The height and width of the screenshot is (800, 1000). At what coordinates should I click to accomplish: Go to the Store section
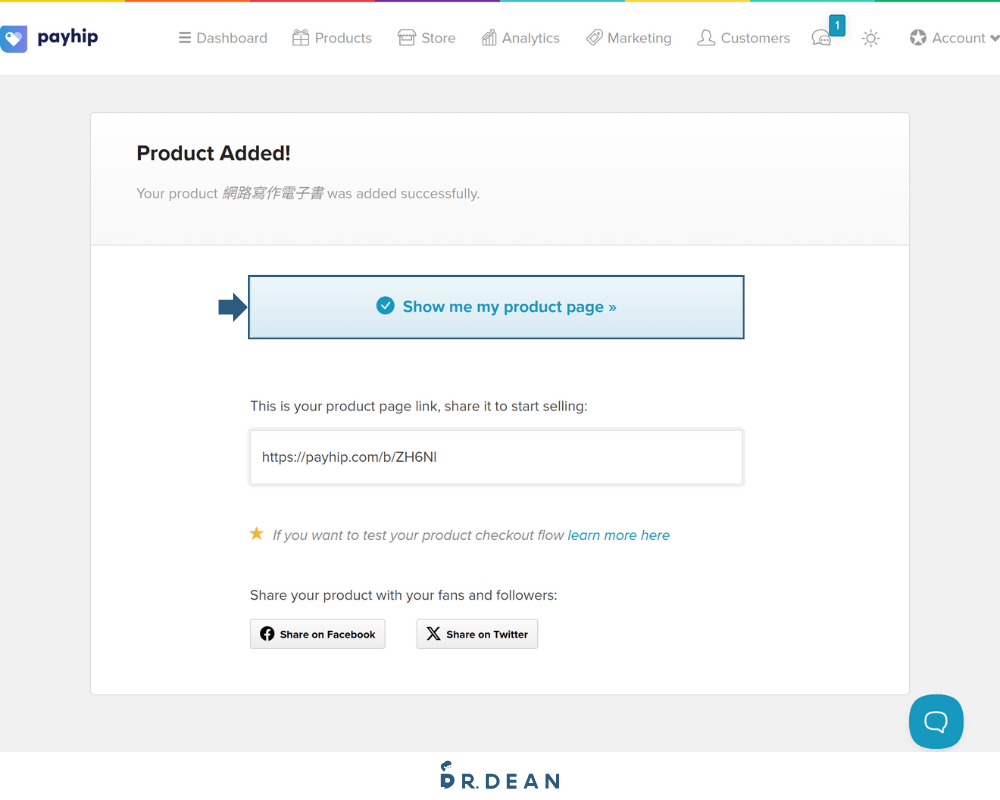click(x=426, y=38)
